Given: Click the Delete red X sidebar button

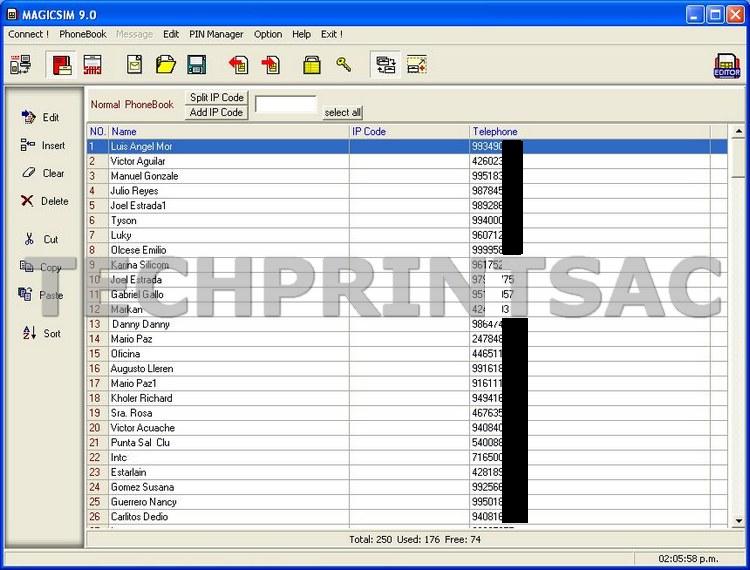Looking at the screenshot, I should click(44, 201).
